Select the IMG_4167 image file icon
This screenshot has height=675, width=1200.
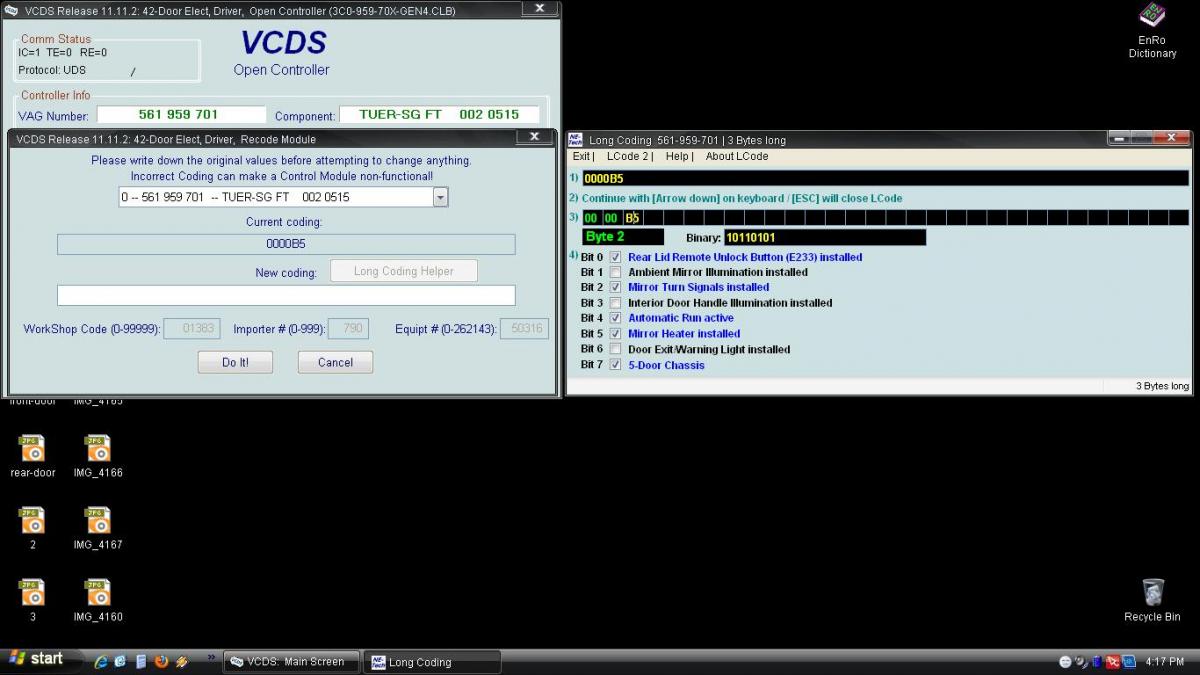(x=98, y=528)
